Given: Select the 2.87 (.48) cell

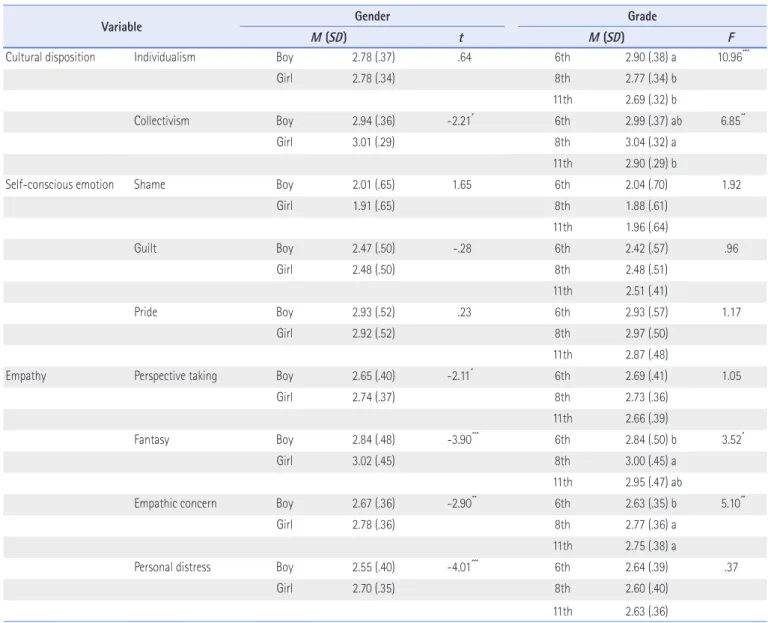Looking at the screenshot, I should click(647, 355).
